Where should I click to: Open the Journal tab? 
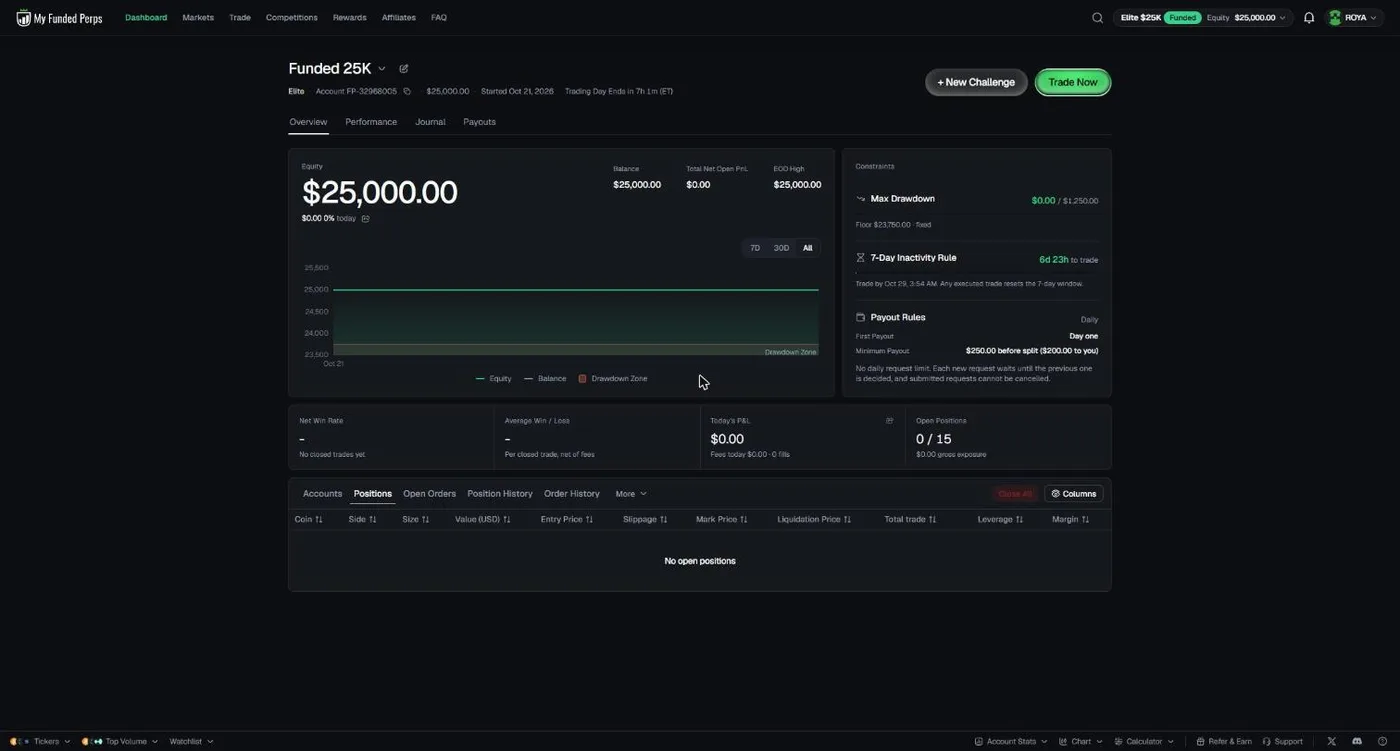coord(430,122)
